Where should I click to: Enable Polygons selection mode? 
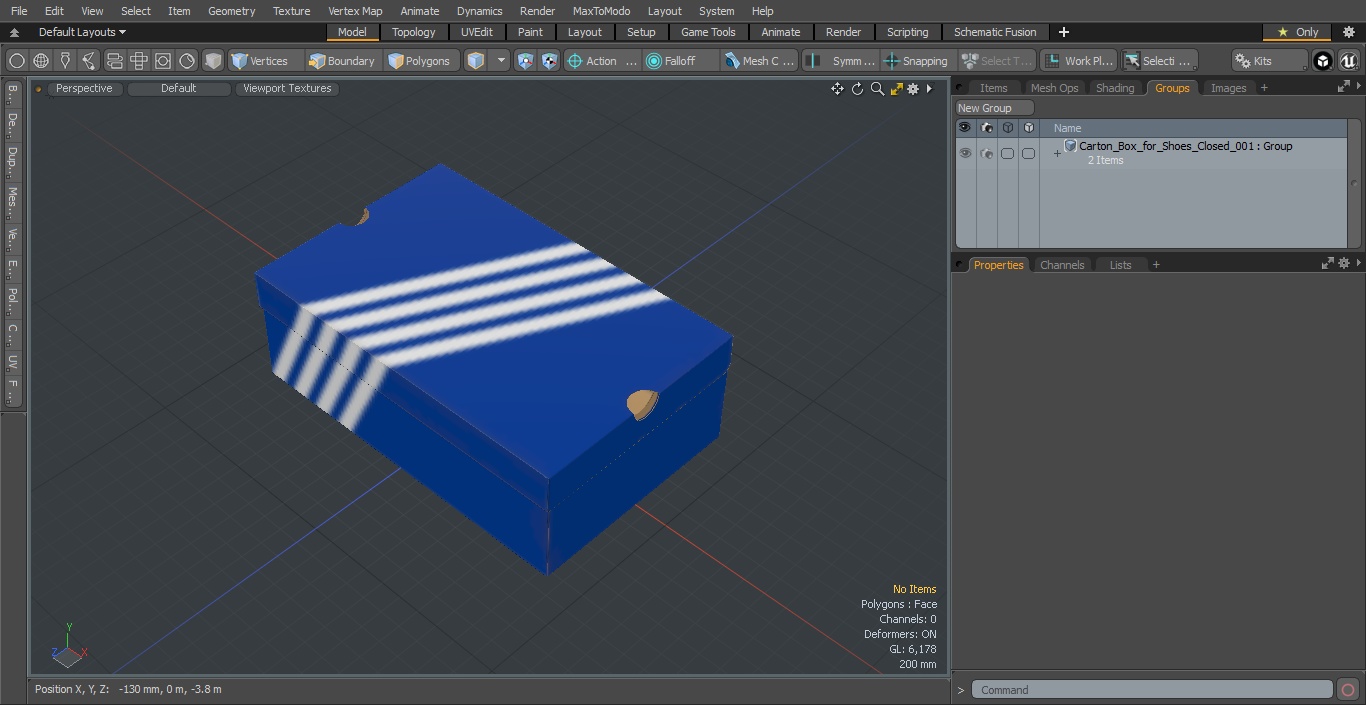pos(420,61)
